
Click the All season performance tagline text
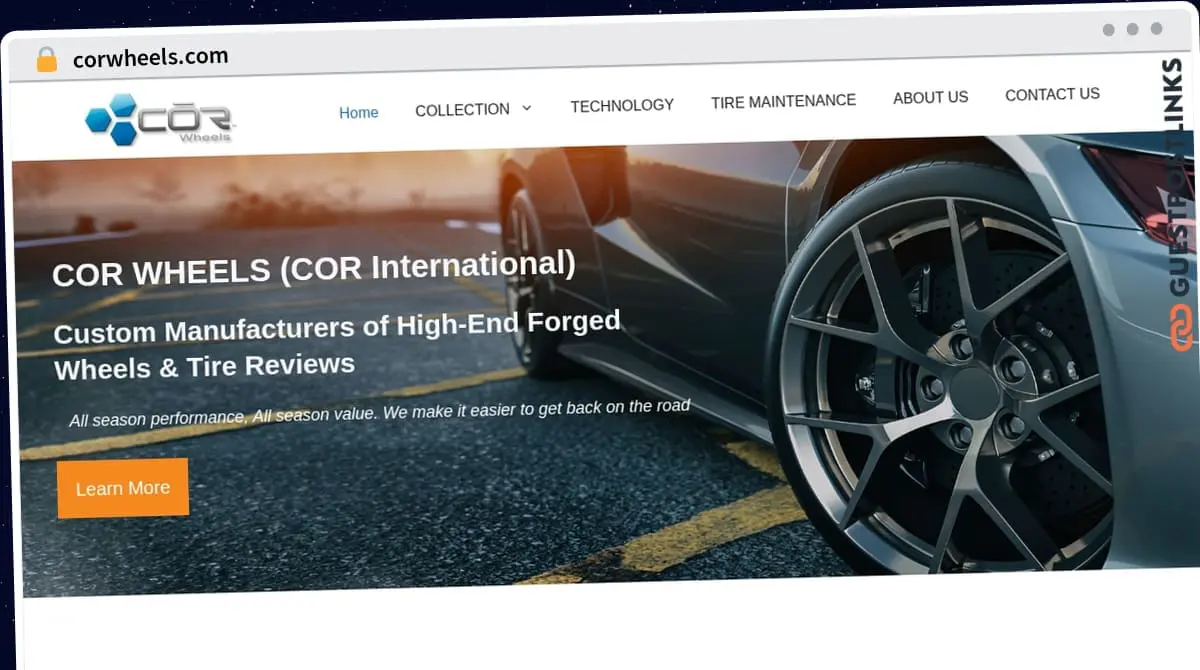click(x=379, y=412)
